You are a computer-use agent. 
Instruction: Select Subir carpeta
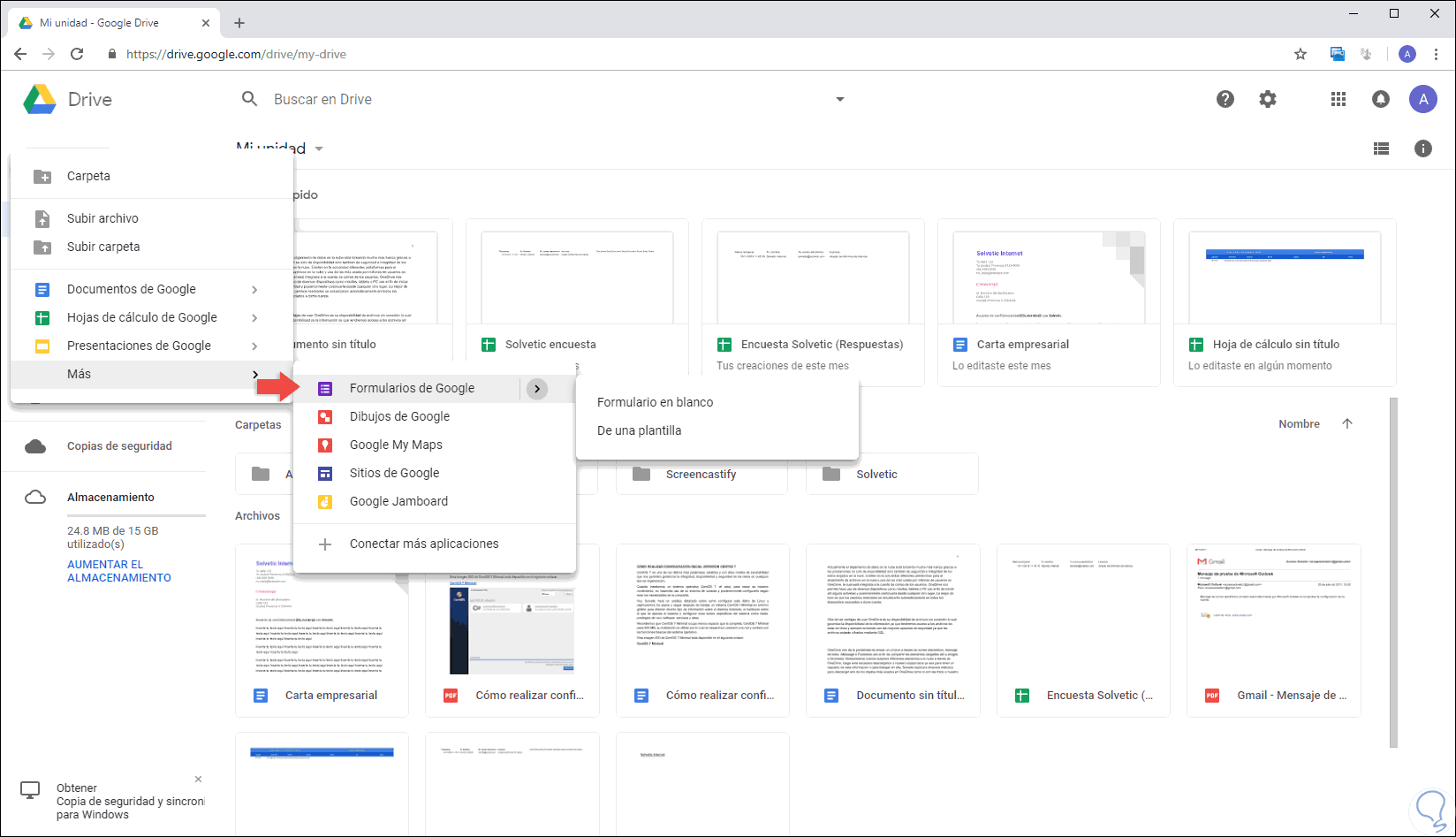(152, 247)
